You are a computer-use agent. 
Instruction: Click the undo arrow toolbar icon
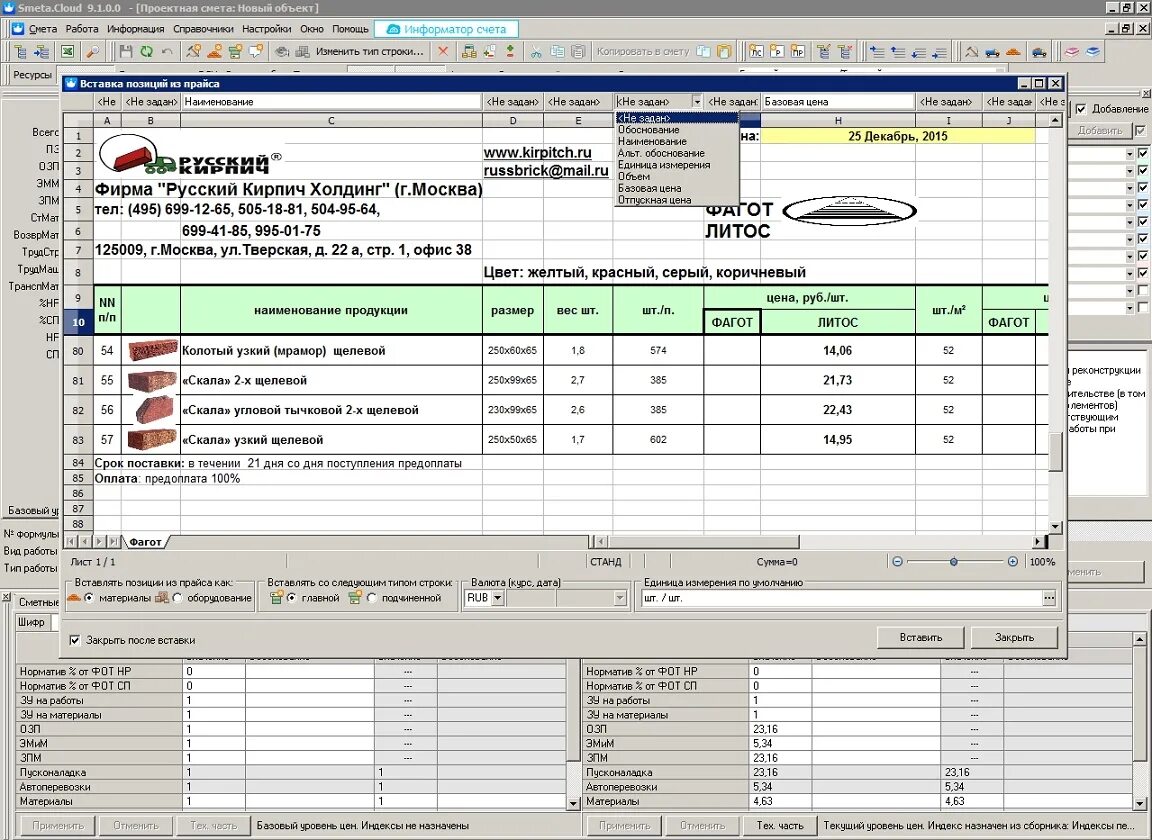coord(168,51)
